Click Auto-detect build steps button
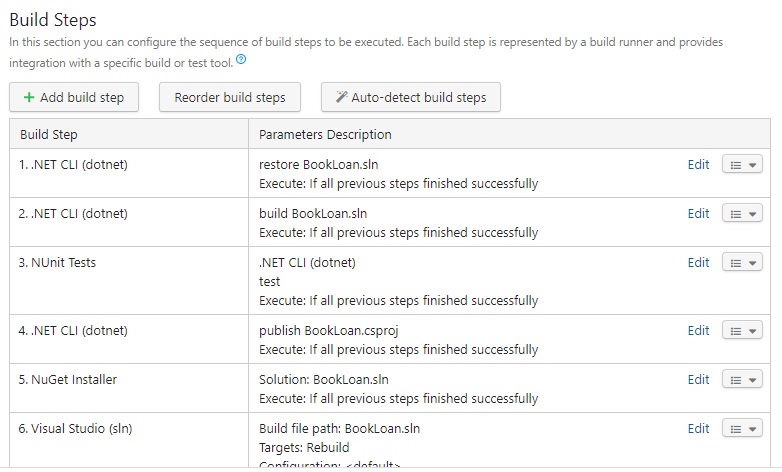 (411, 97)
